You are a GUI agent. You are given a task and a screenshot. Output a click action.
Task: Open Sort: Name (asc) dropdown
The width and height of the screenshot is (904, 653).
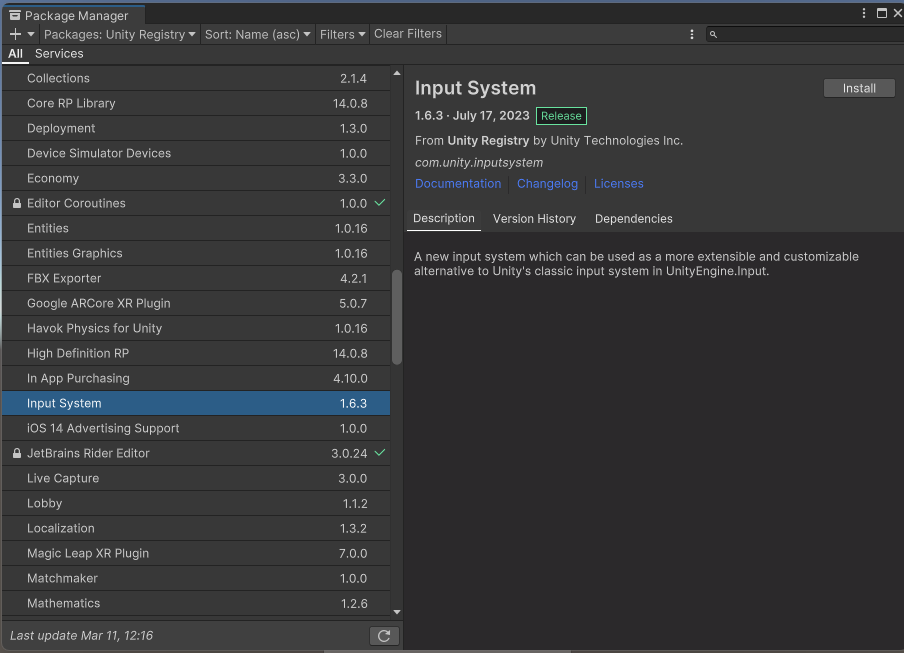point(258,35)
